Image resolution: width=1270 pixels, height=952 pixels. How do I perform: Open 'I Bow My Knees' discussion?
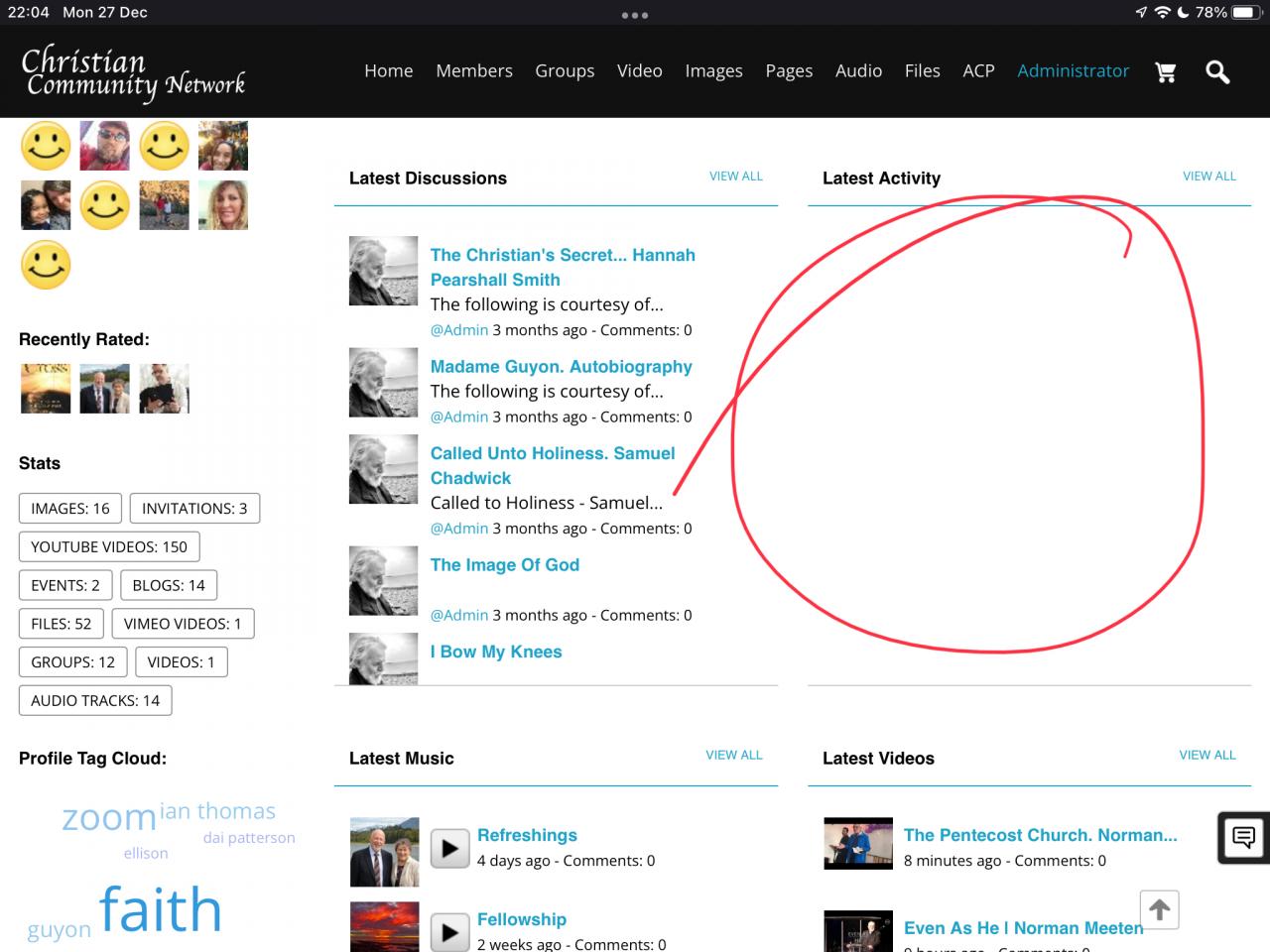pos(496,652)
